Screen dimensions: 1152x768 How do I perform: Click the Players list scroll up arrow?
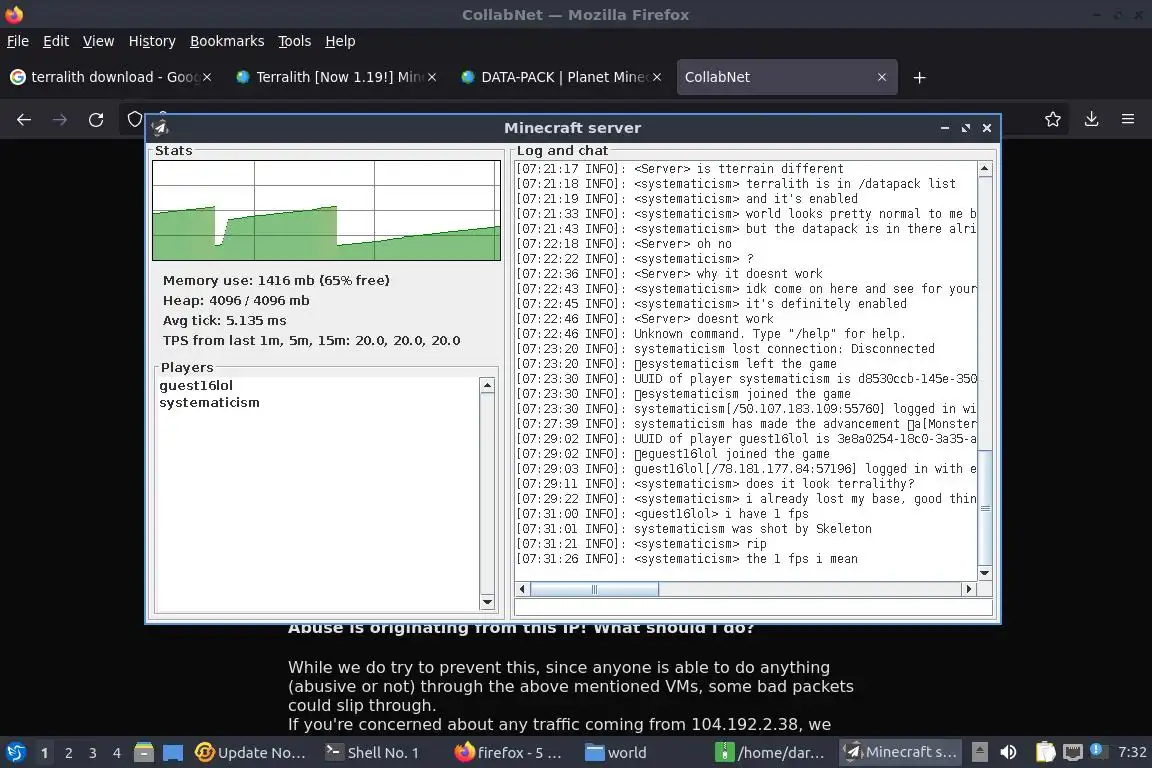(x=486, y=385)
